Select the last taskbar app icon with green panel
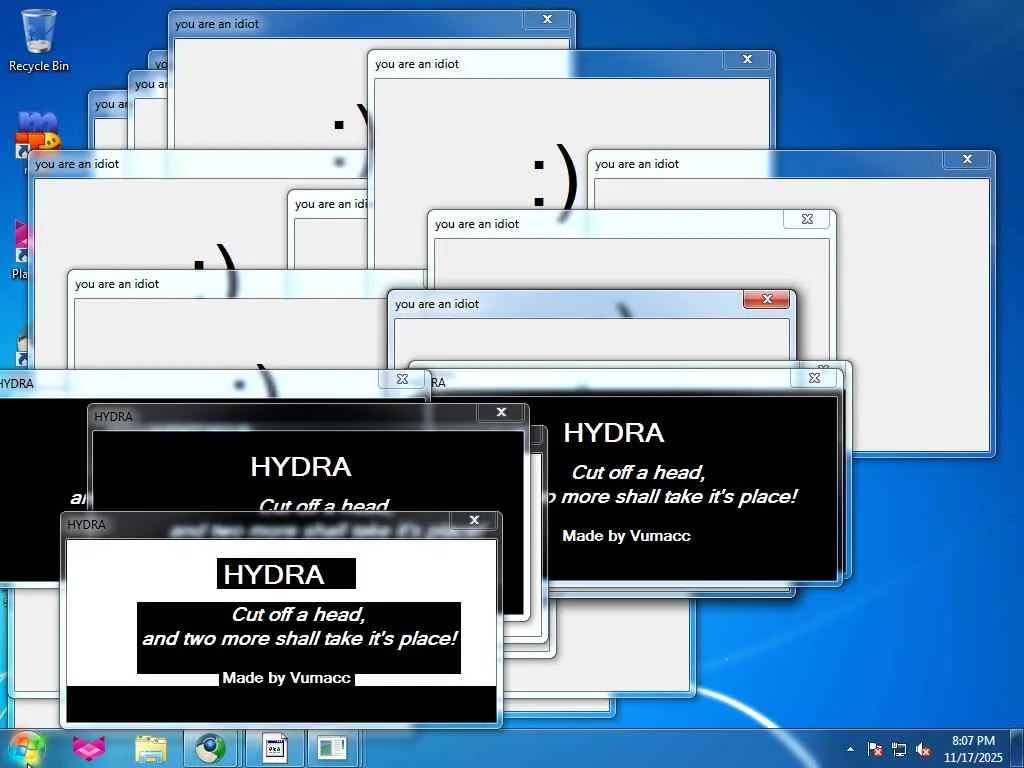The height and width of the screenshot is (768, 1024). pyautogui.click(x=332, y=748)
